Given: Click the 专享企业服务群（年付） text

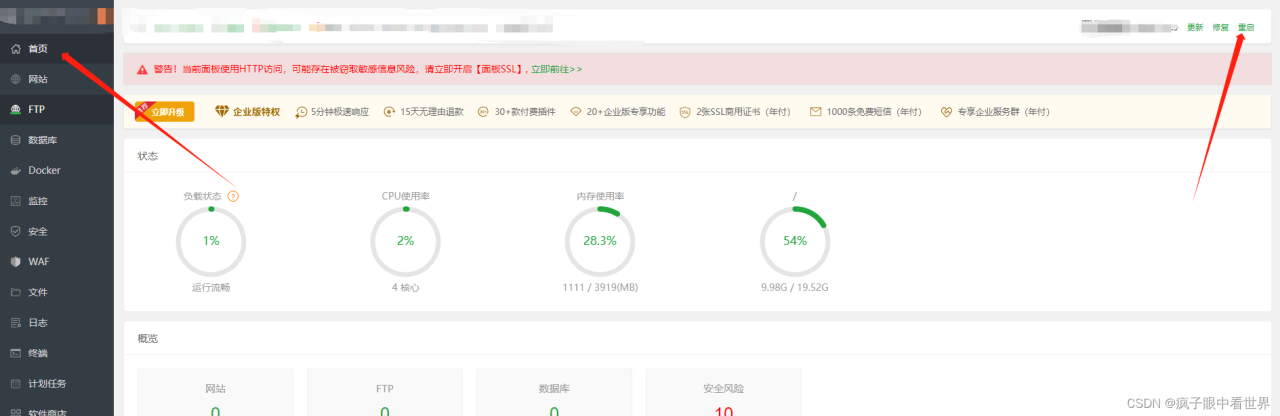Looking at the screenshot, I should (1004, 112).
